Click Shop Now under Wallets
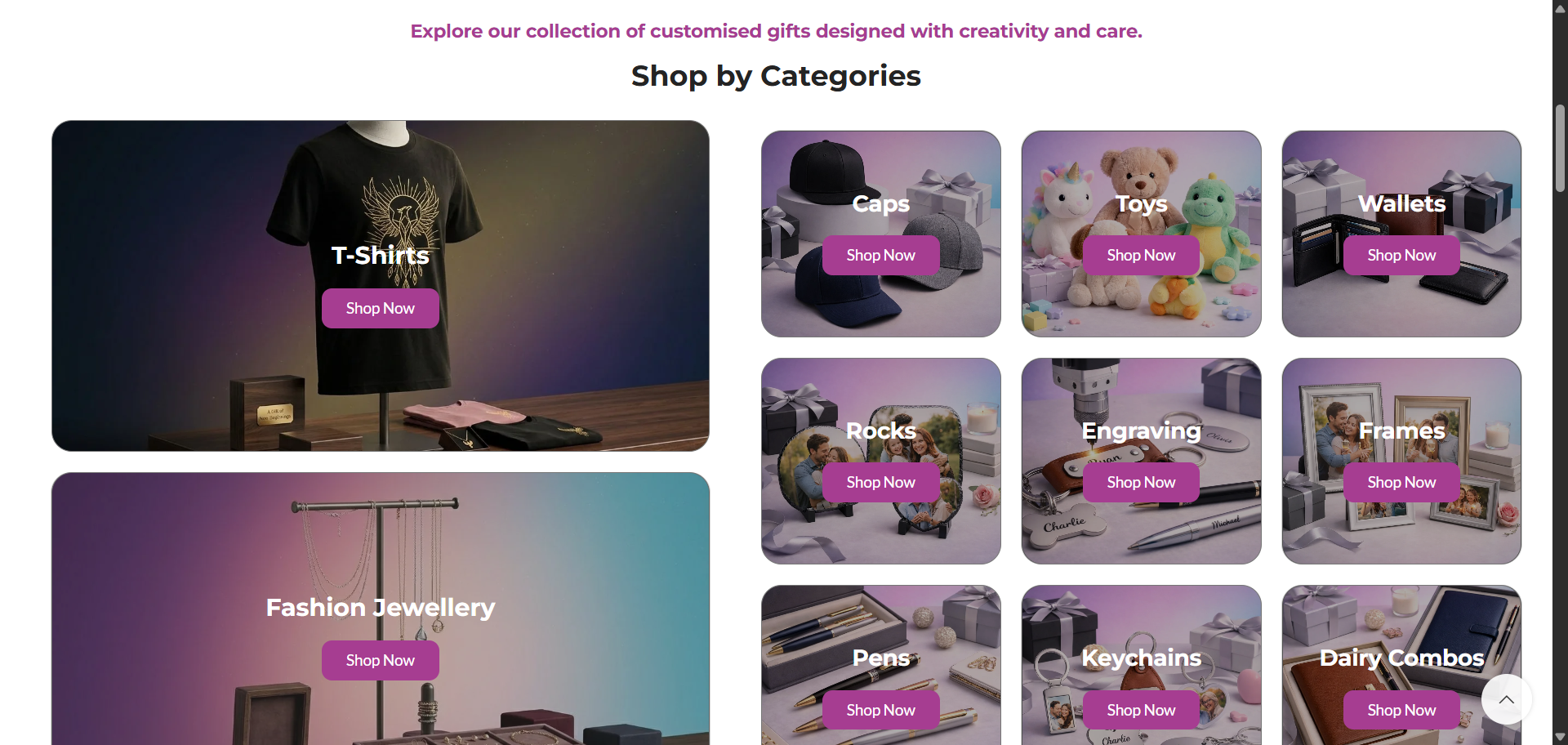The image size is (1568, 745). [x=1401, y=255]
